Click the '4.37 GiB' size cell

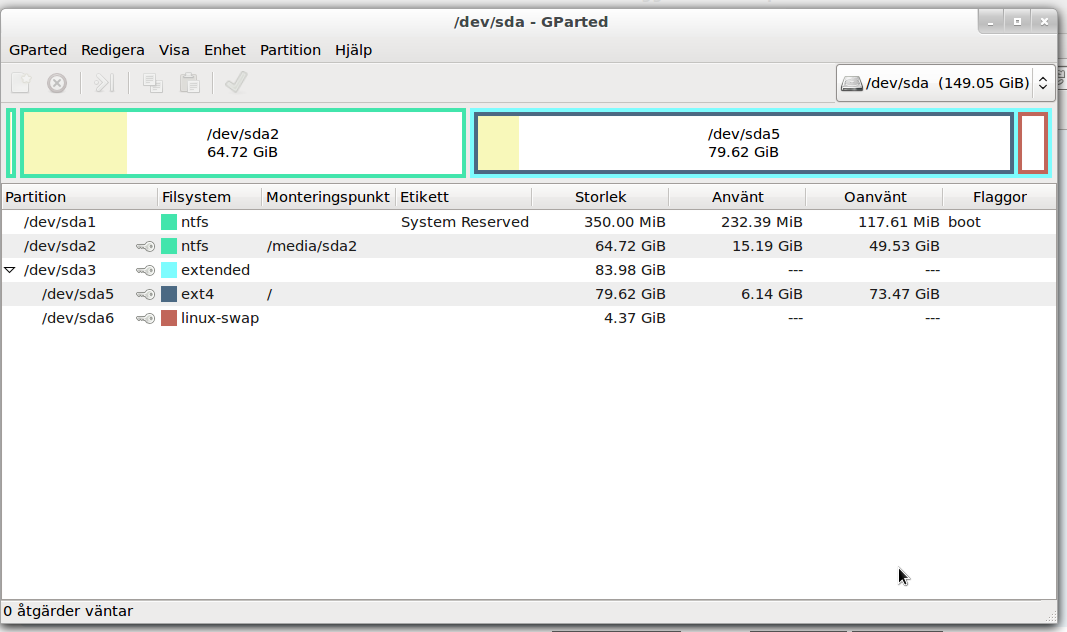click(x=635, y=318)
